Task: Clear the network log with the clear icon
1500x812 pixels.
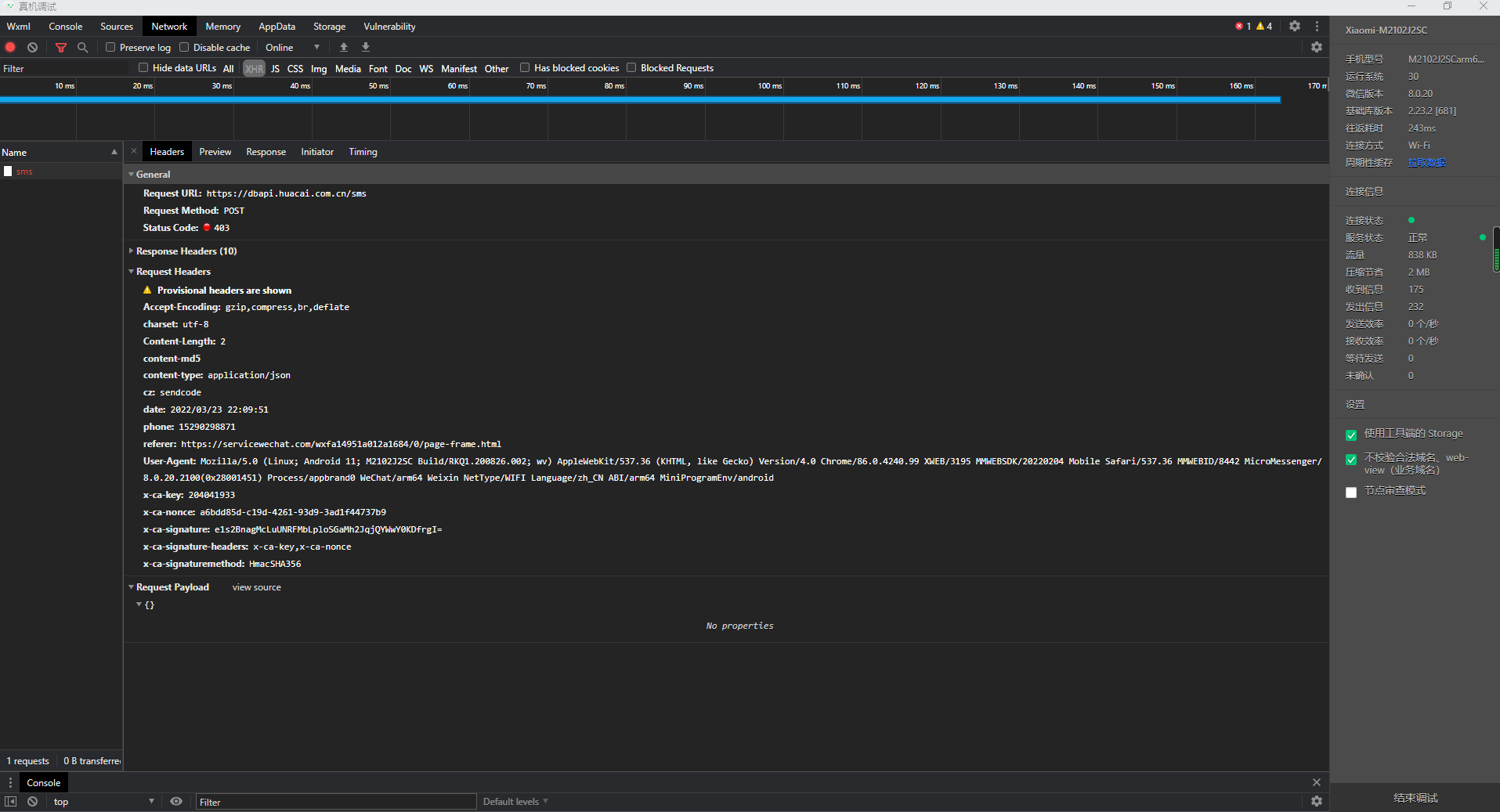Action: click(33, 48)
